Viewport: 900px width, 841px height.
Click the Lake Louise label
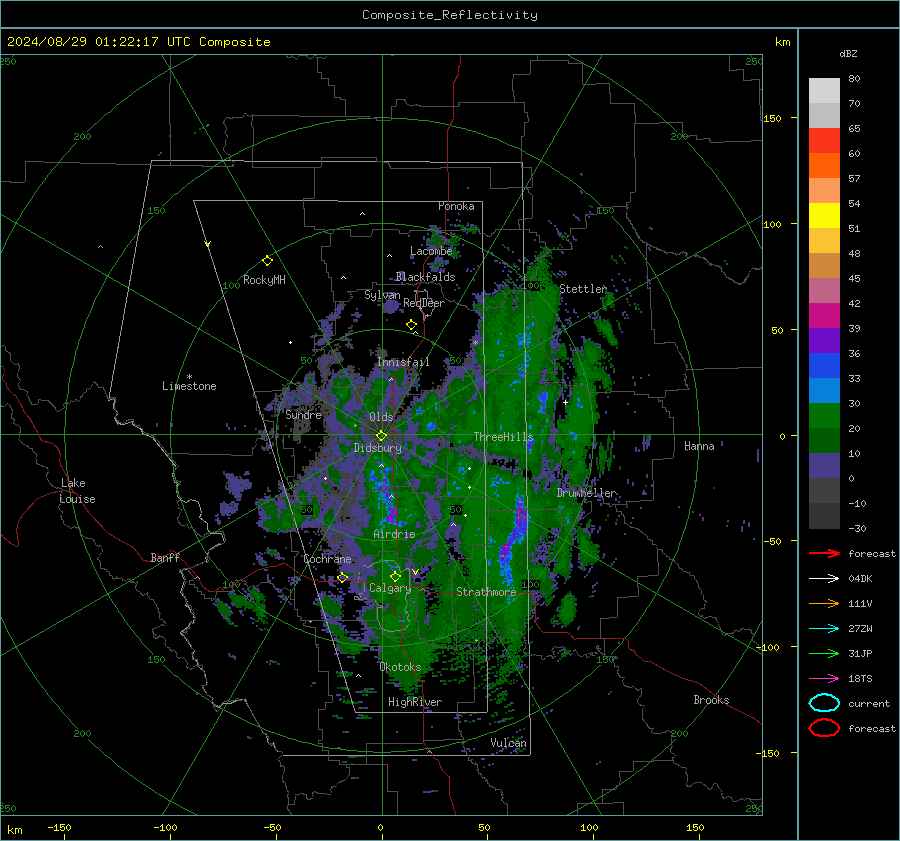tap(77, 491)
